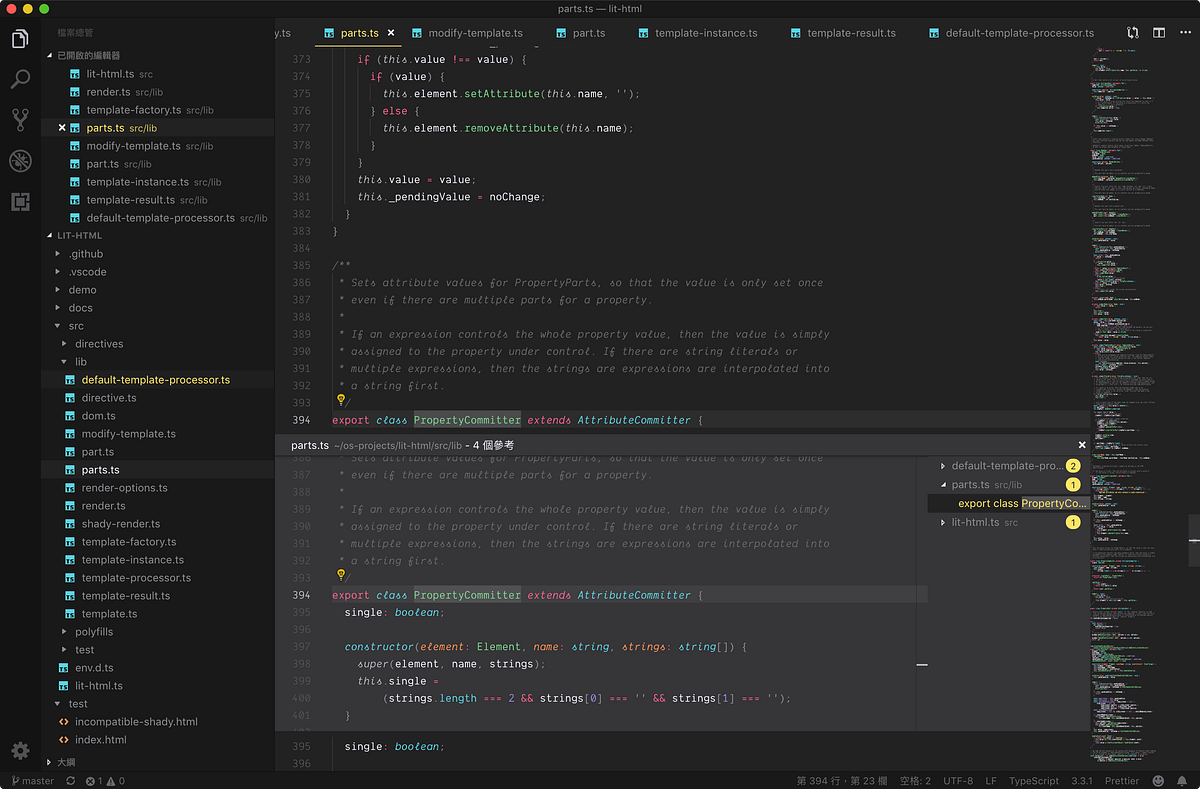
Task: Open the editor more actions menu (ellipsis)
Action: [x=1184, y=32]
